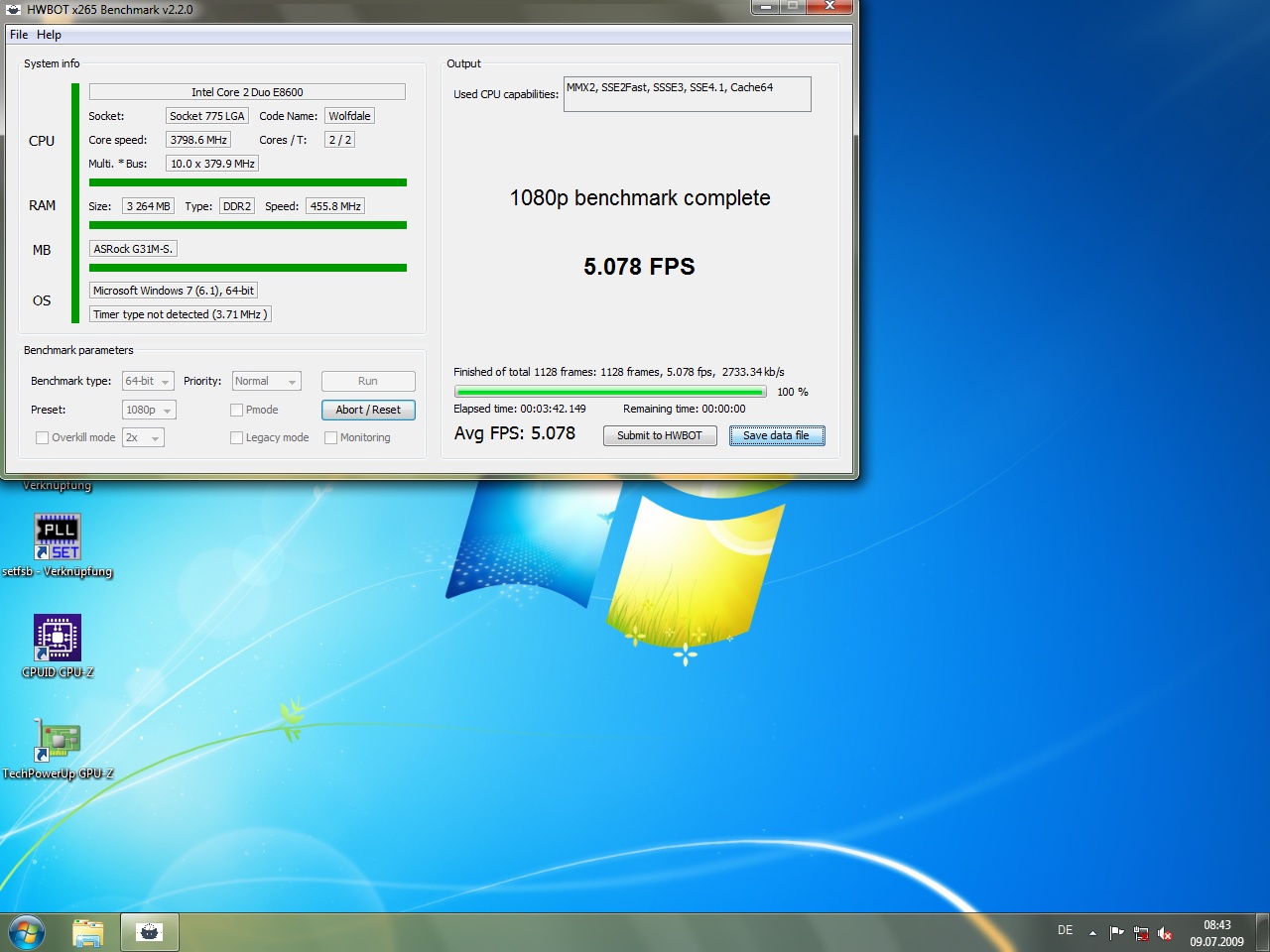The height and width of the screenshot is (952, 1270).
Task: Click the Socket 775 LGA value
Action: click(x=206, y=116)
